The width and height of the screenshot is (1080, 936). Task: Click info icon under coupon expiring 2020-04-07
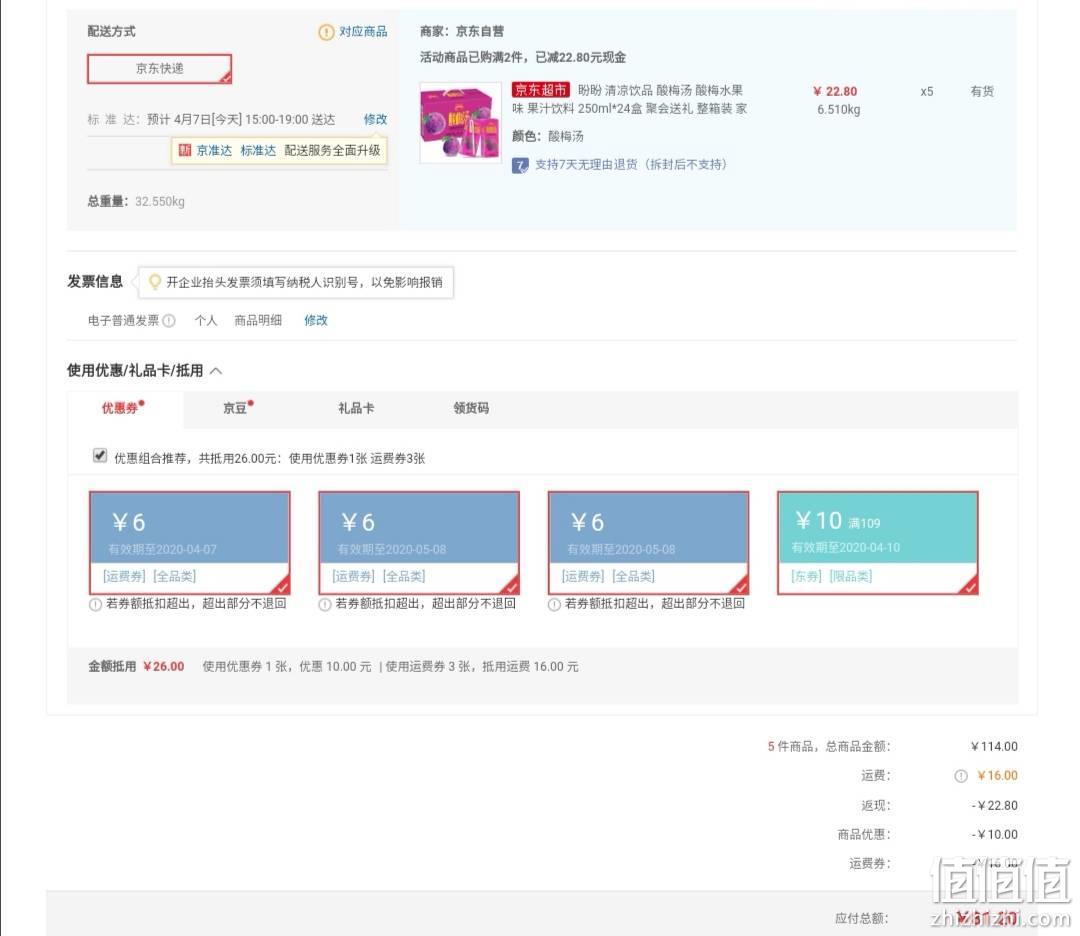[96, 605]
